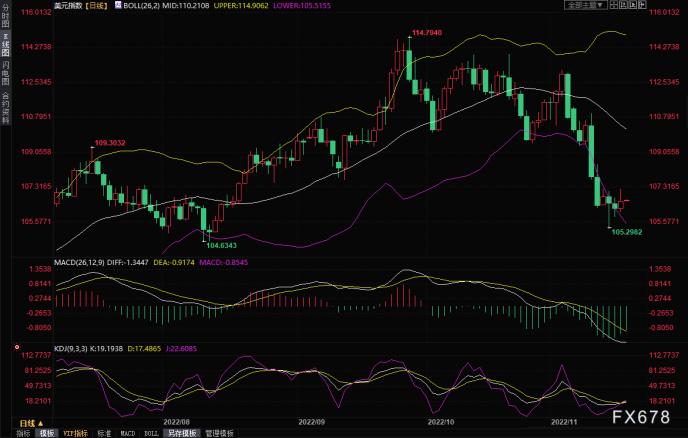Click the K:19.1938 value
Viewport: 688px width, 438px height.
(106, 349)
